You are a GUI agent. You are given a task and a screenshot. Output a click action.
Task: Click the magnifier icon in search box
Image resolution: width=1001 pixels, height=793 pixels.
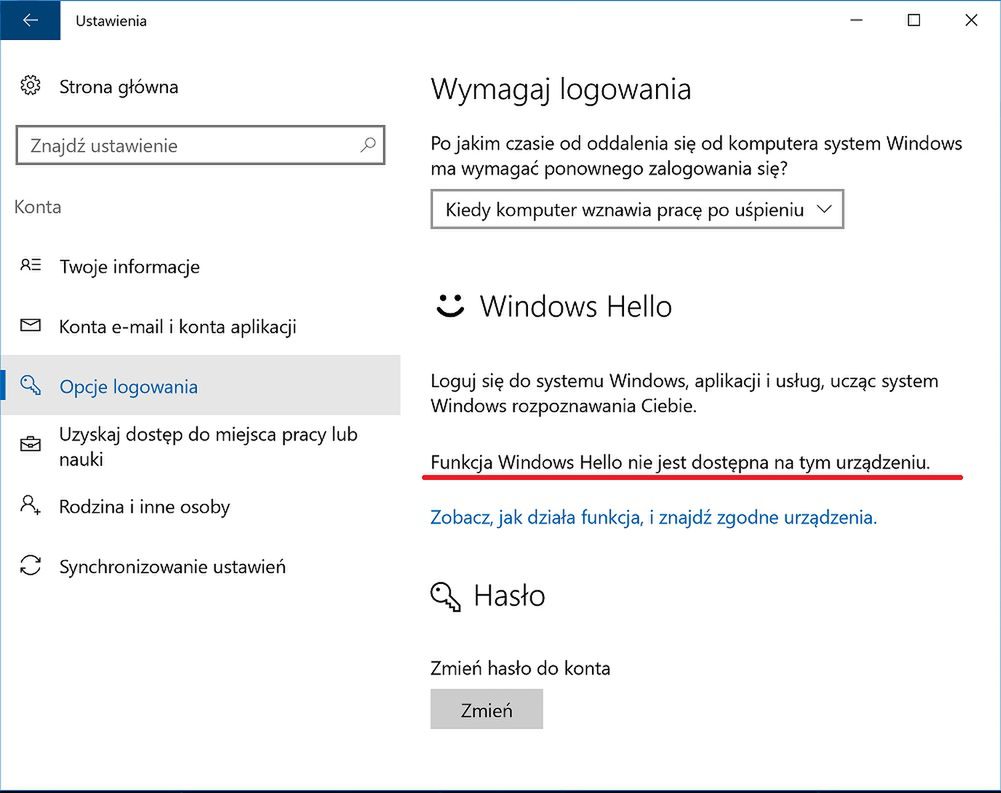point(368,145)
